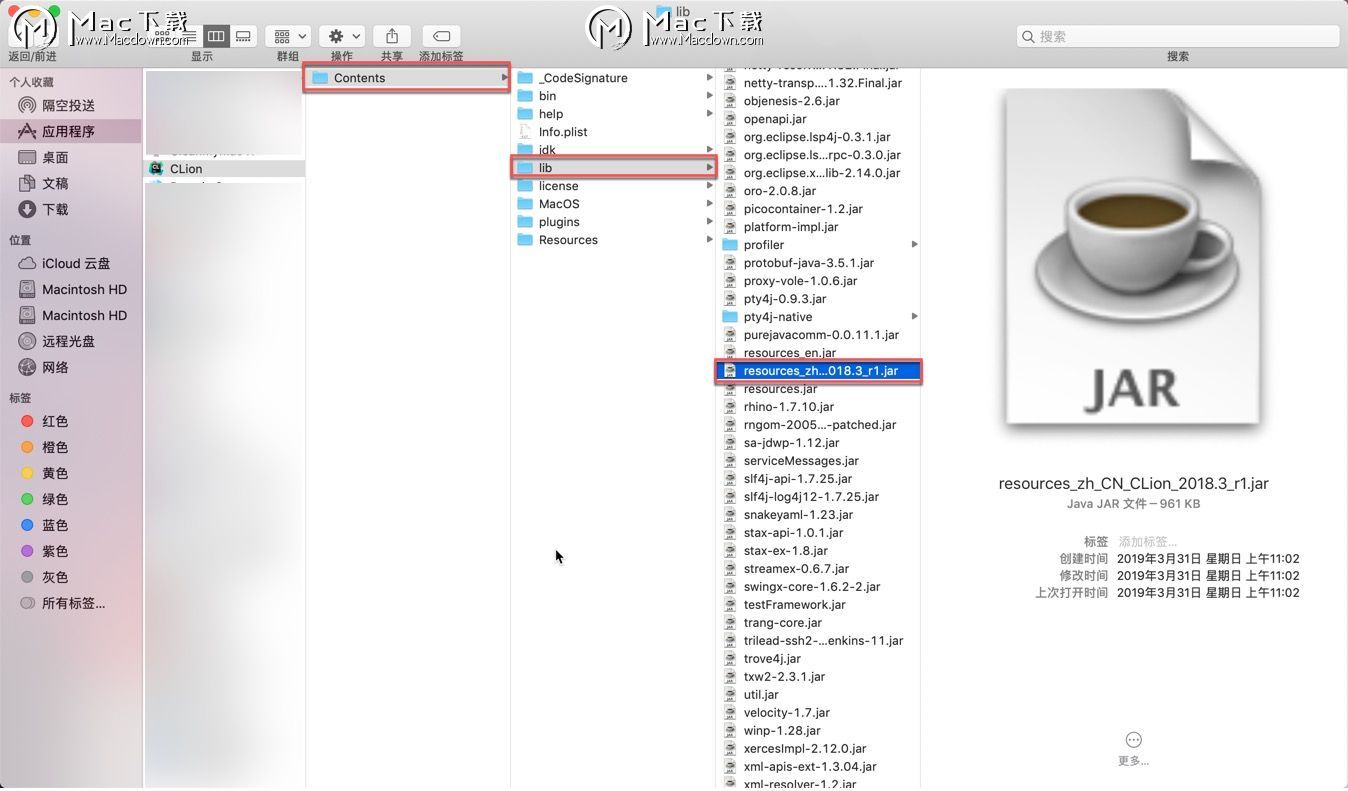Expand the profiler folder arrow
The image size is (1348, 791).
point(914,245)
